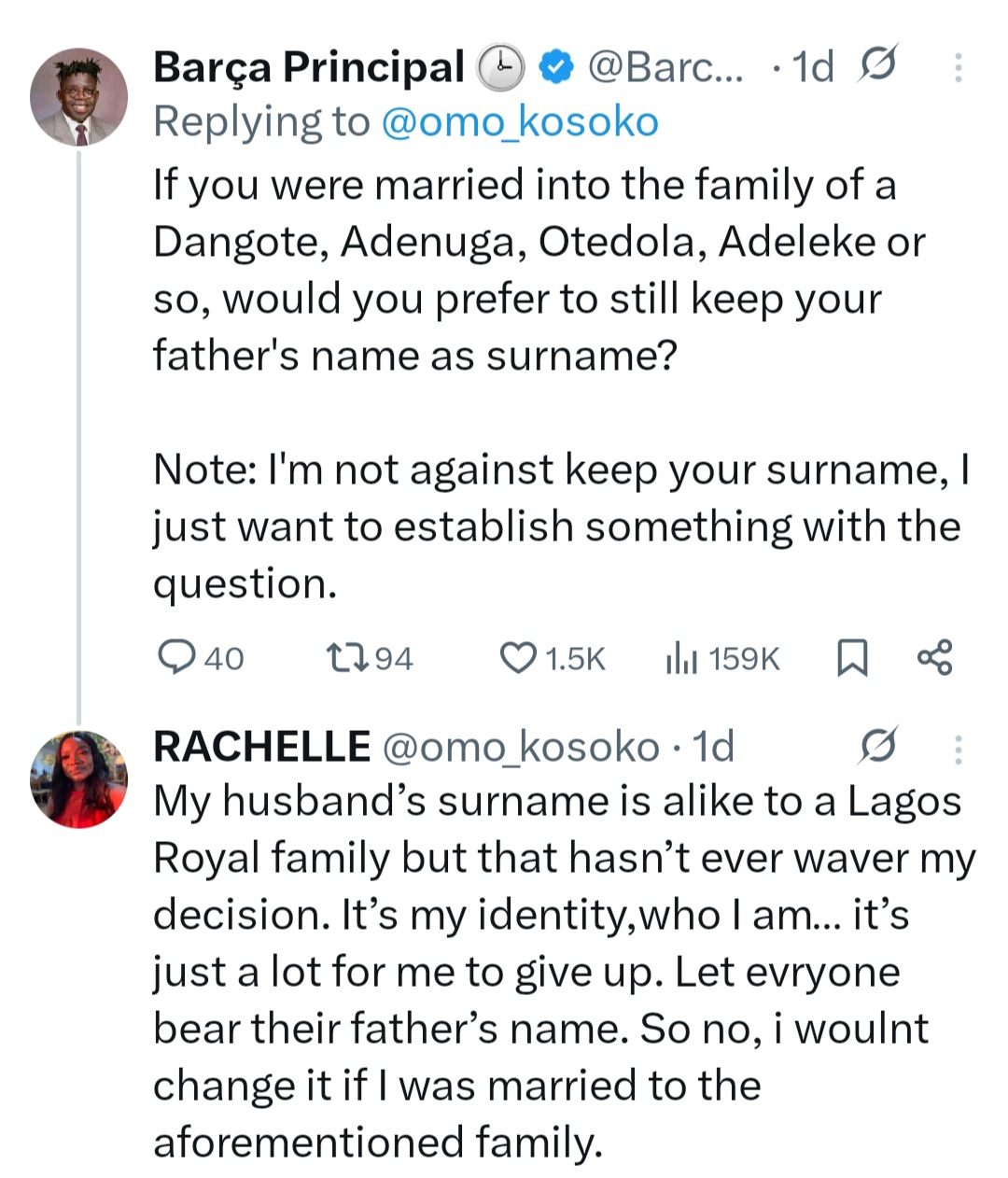Screen dimensions: 1008x1178
Task: Click the truncated @Barc... handle
Action: (665, 67)
